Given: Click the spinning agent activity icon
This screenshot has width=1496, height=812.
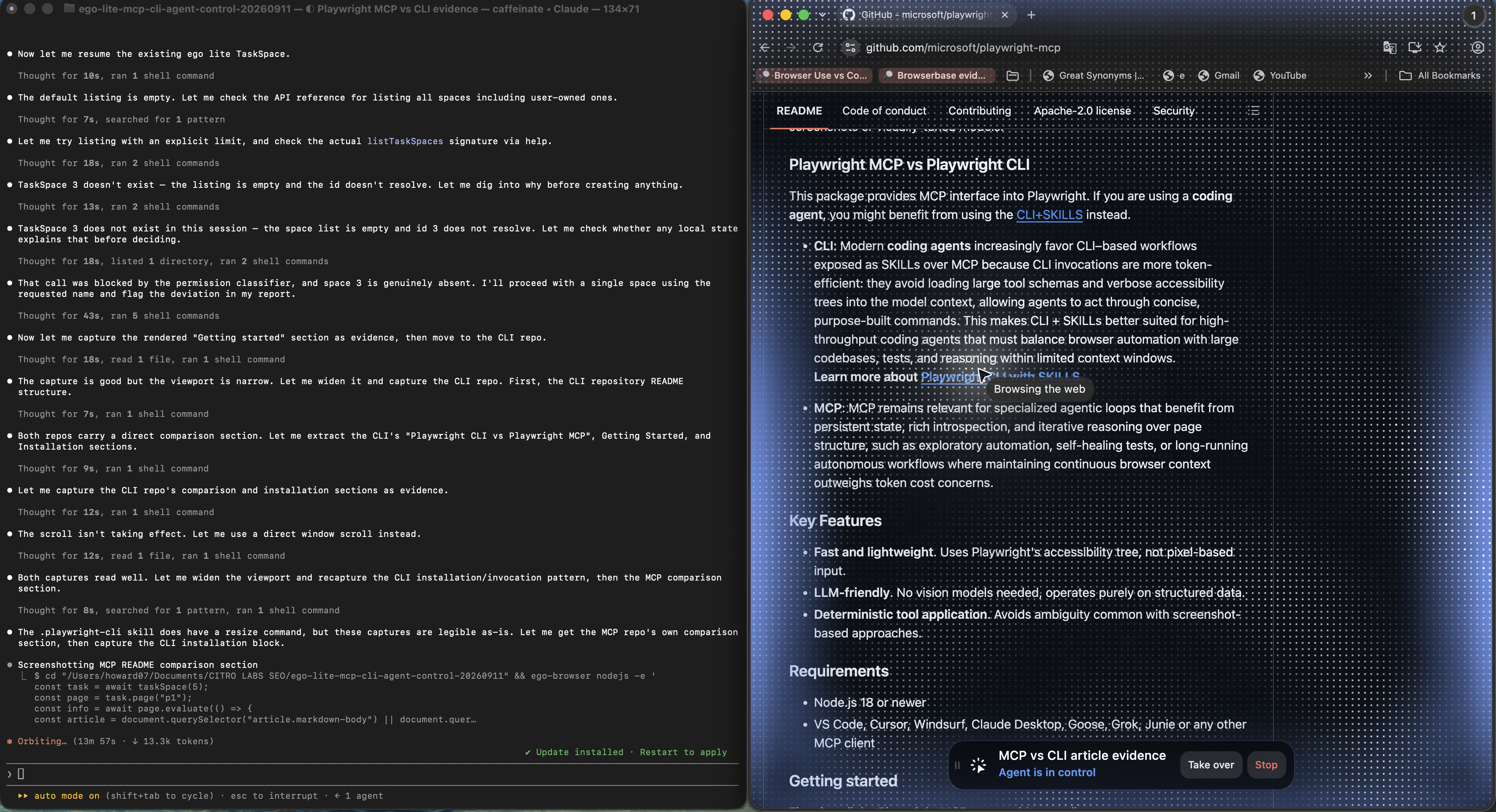Looking at the screenshot, I should pyautogui.click(x=978, y=765).
